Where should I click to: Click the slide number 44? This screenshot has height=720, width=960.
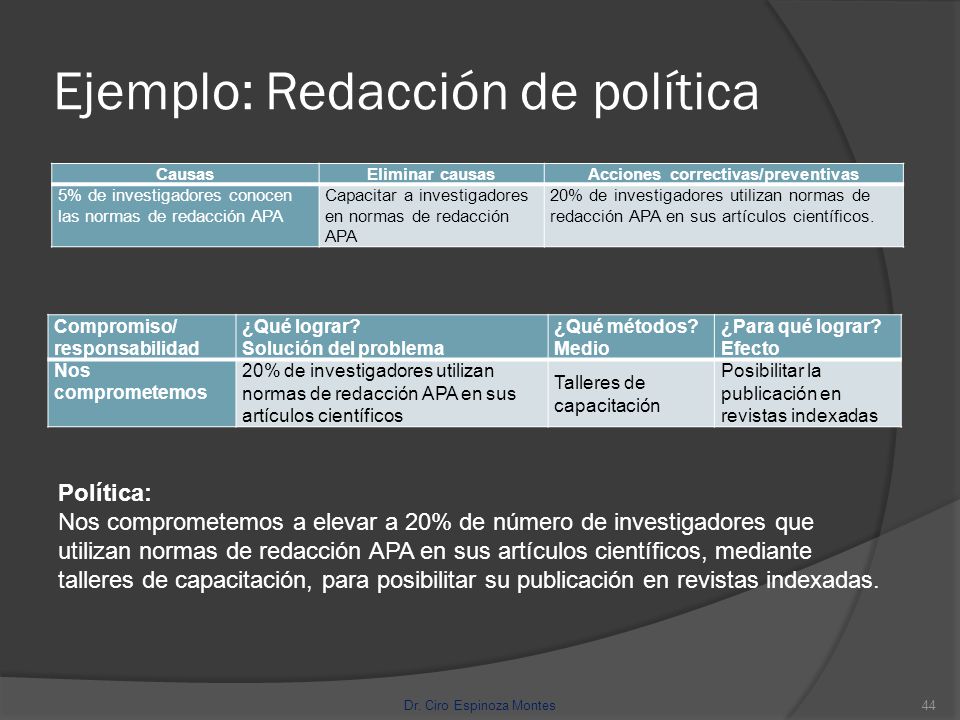pyautogui.click(x=928, y=705)
